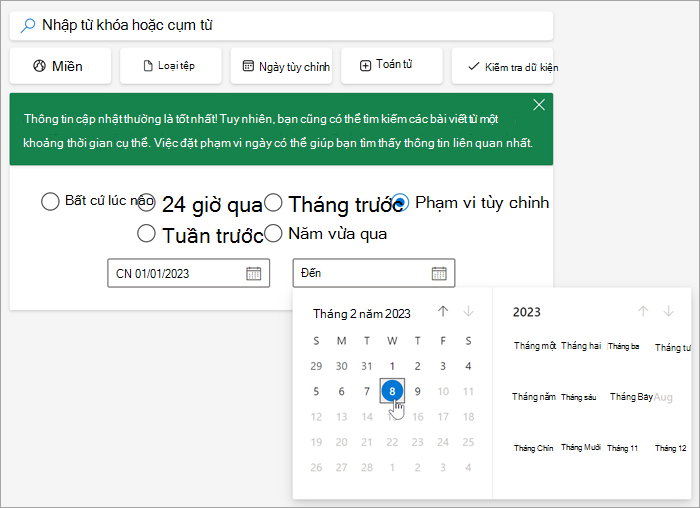This screenshot has width=700, height=508.
Task: Select day 7 in the calendar
Action: [x=367, y=391]
